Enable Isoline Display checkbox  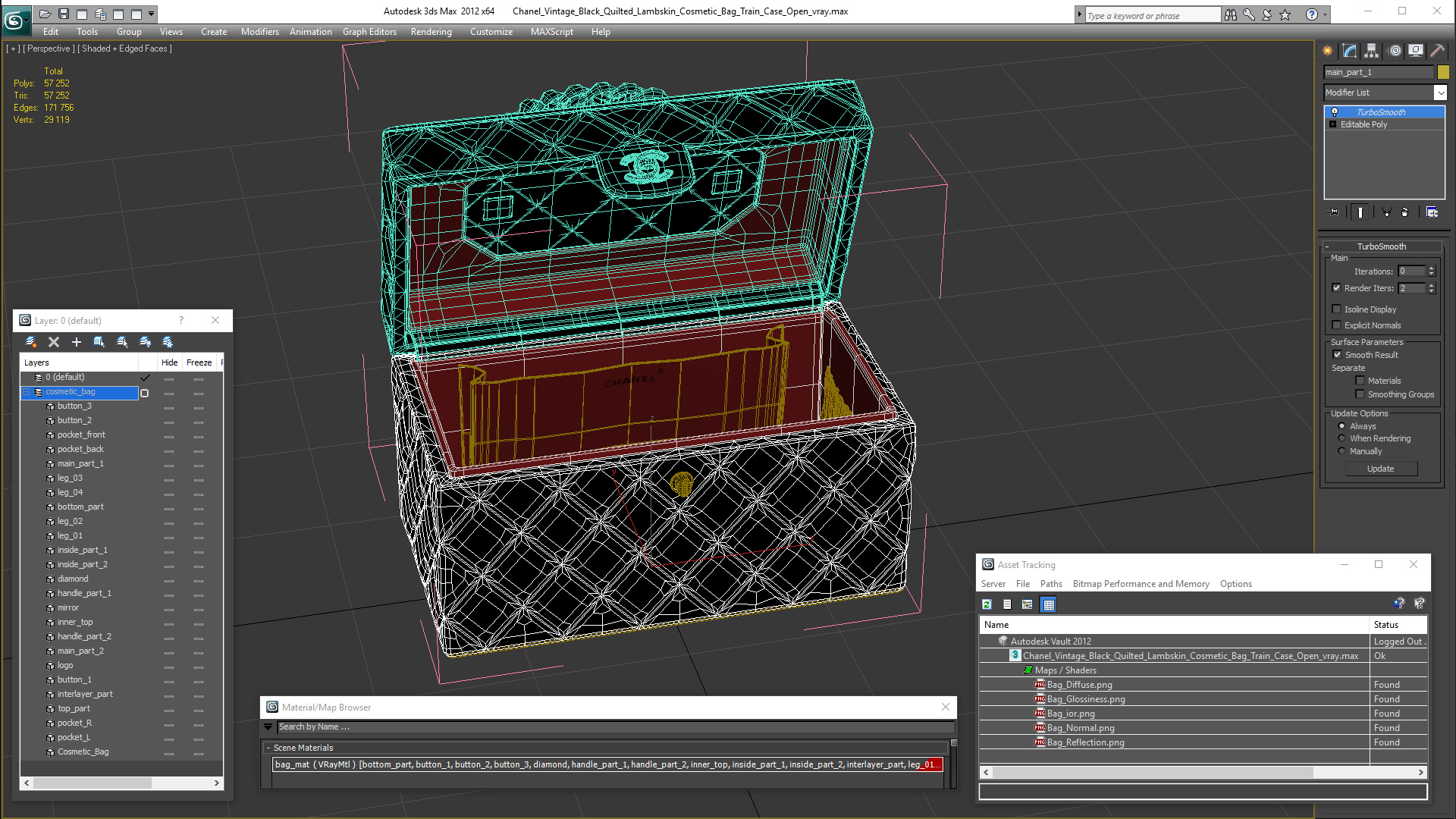(1337, 309)
